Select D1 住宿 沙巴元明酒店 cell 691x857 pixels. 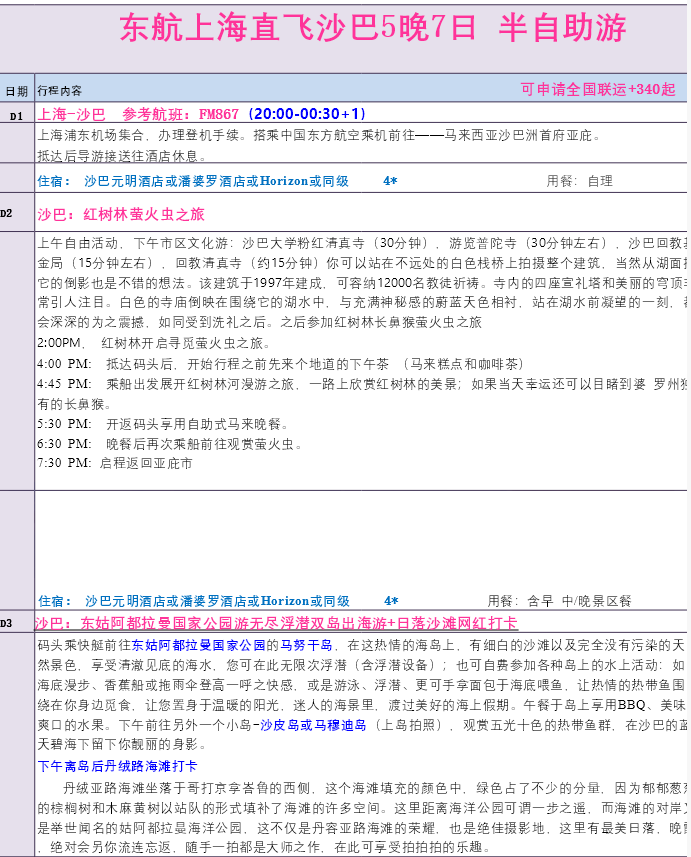tap(193, 181)
